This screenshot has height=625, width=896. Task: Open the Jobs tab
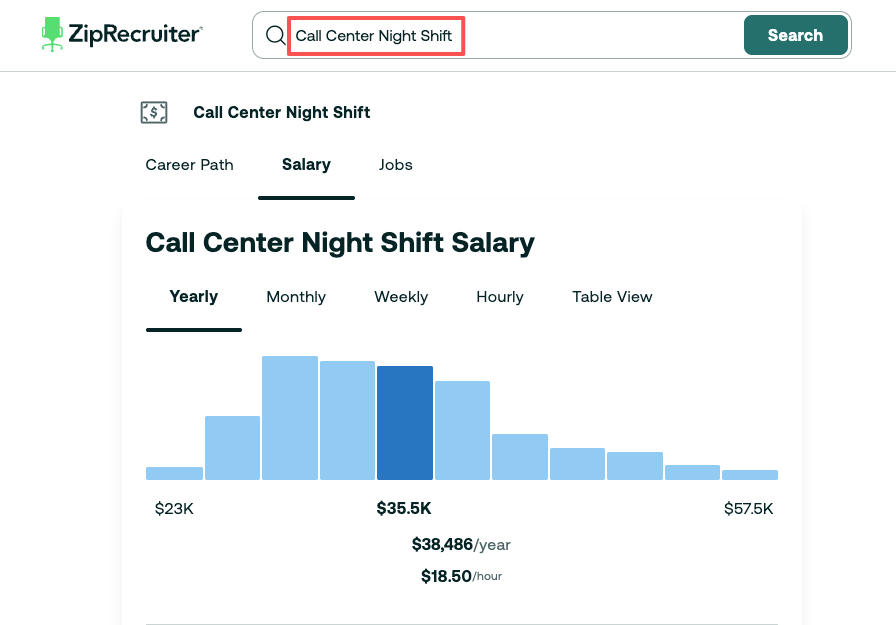coord(395,164)
